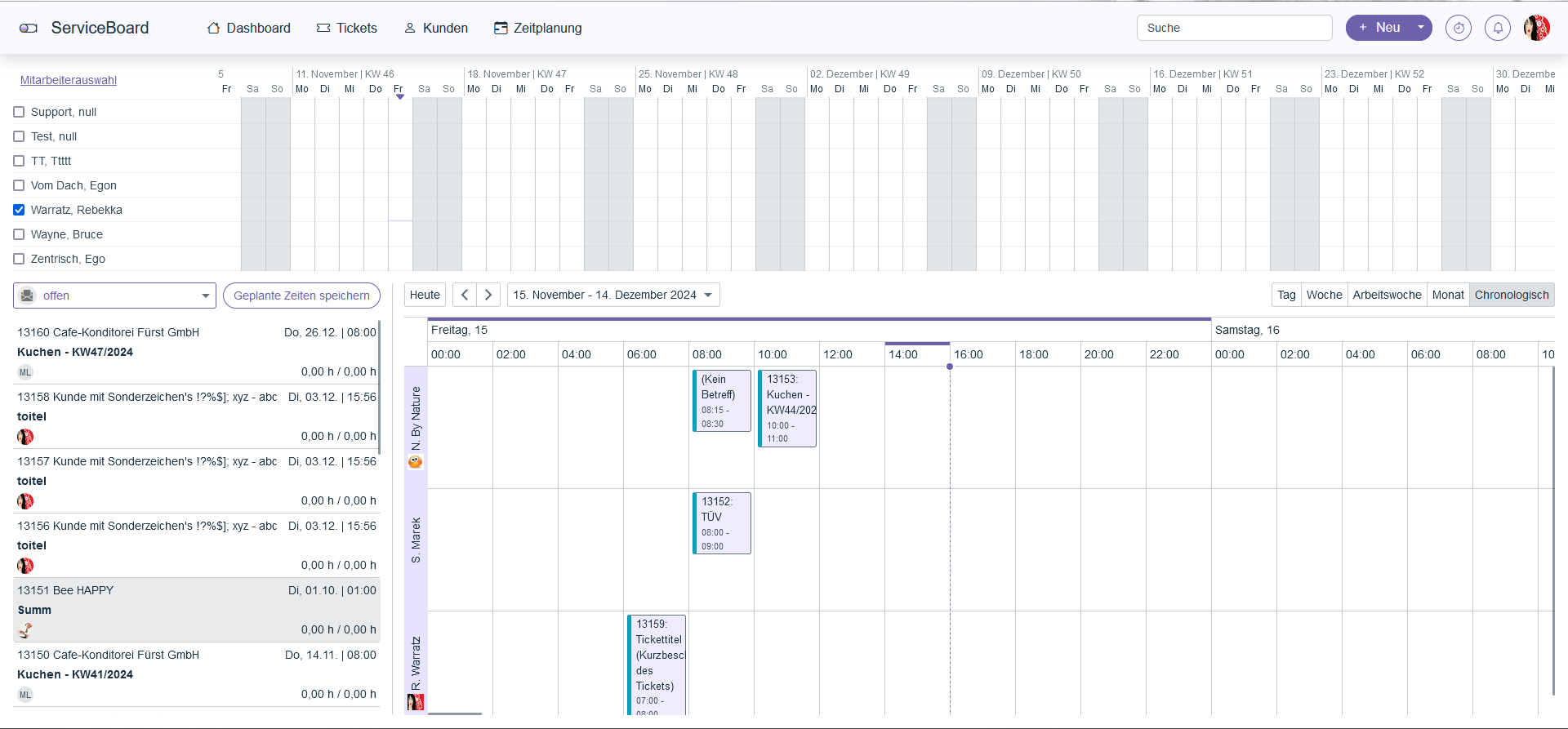
Task: Go to next date range arrow
Action: [488, 295]
